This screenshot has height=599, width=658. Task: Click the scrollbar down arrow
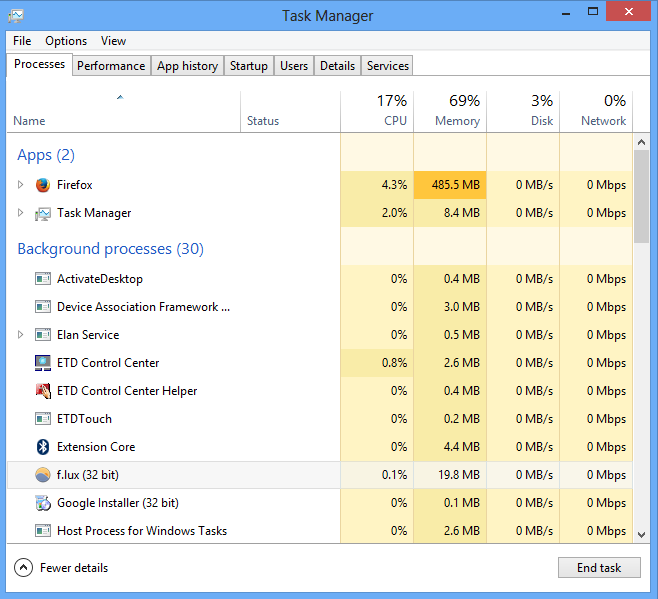tap(641, 535)
